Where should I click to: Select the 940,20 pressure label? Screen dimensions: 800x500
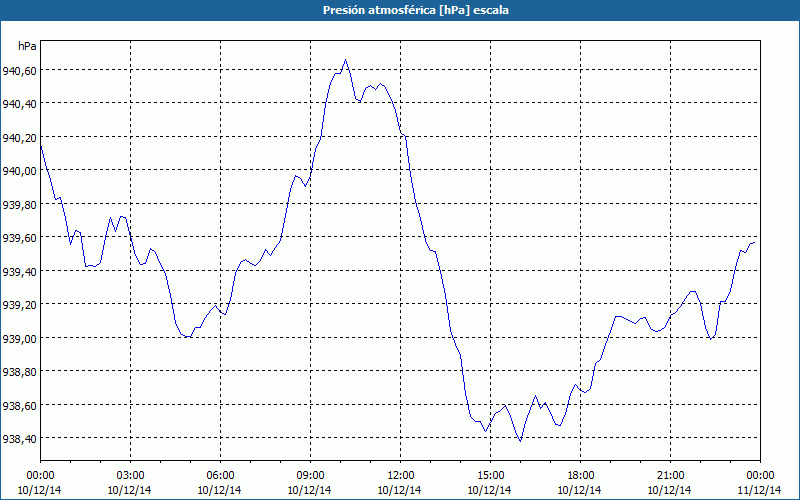(x=19, y=138)
